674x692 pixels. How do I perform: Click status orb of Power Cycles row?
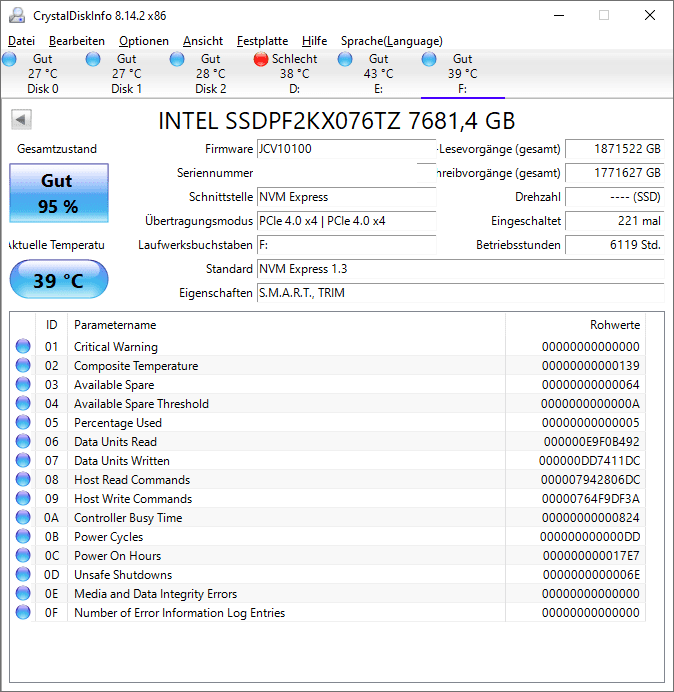coord(23,536)
